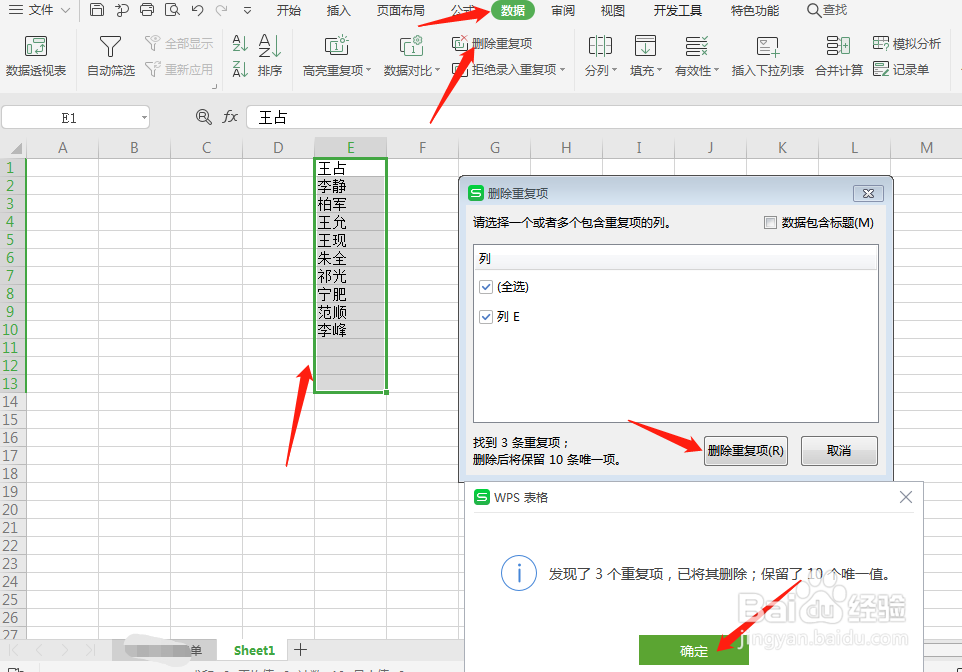
Task: Open 插入下拉列表 insert dropdown list
Action: click(x=768, y=56)
